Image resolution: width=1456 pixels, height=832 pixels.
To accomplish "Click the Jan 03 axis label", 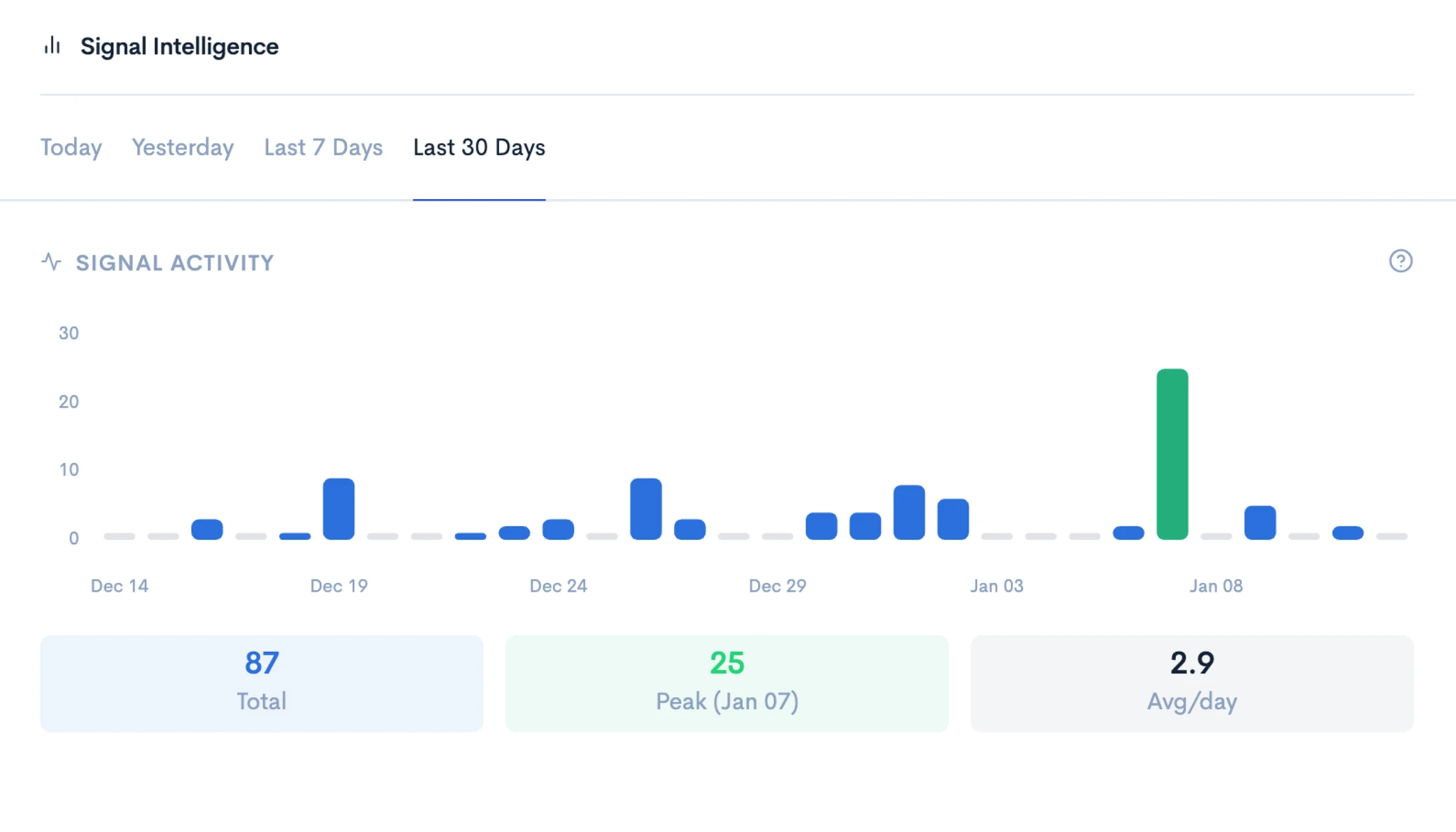I will pyautogui.click(x=997, y=586).
